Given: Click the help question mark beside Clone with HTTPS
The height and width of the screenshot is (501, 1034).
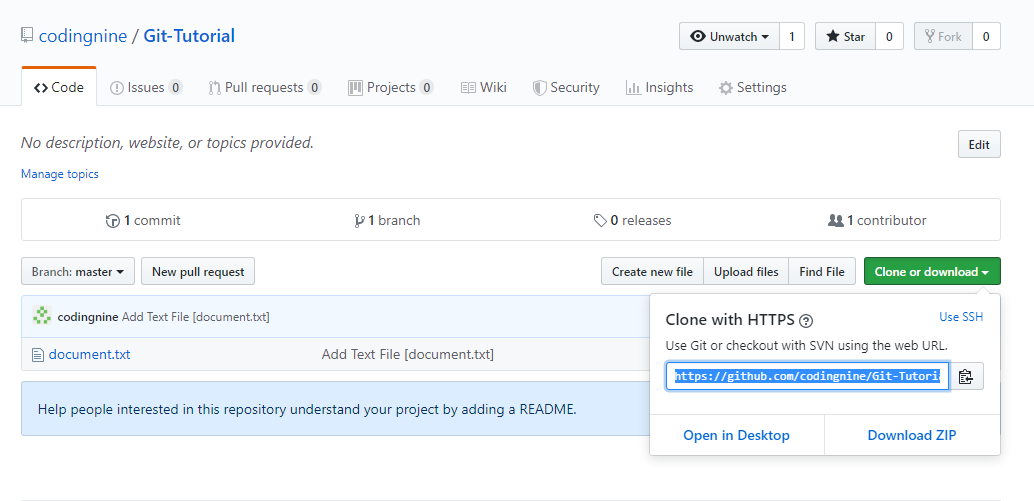Looking at the screenshot, I should (x=806, y=321).
